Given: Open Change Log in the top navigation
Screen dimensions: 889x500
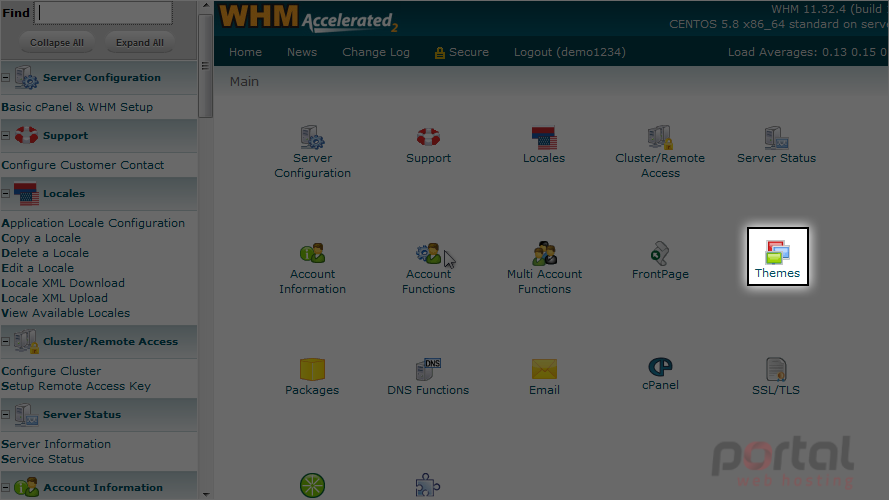Looking at the screenshot, I should pyautogui.click(x=376, y=52).
